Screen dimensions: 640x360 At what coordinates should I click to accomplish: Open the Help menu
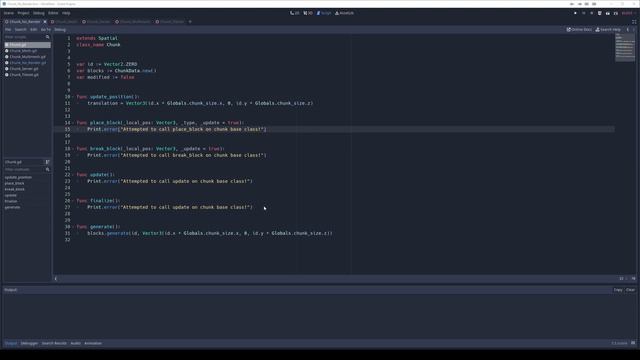pos(66,13)
